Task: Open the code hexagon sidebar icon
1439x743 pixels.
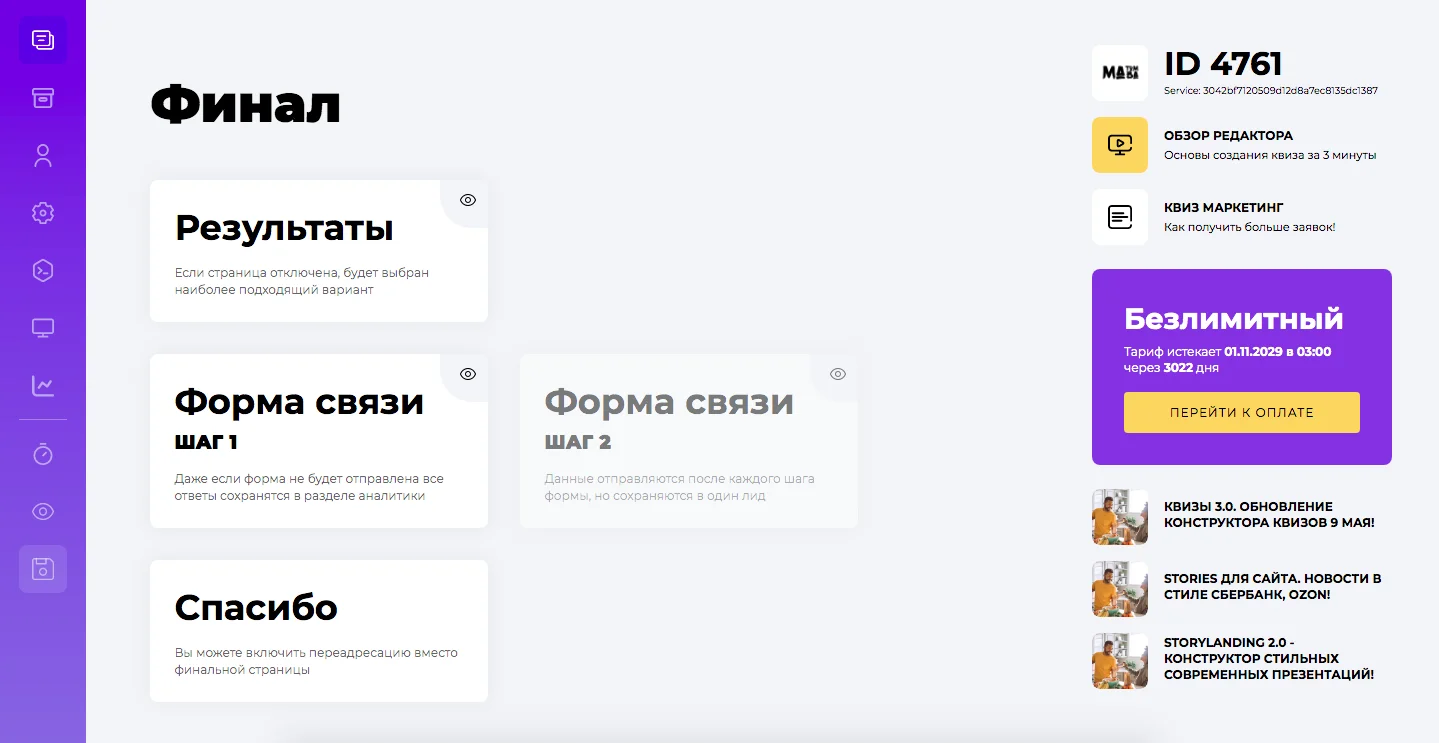Action: [43, 270]
